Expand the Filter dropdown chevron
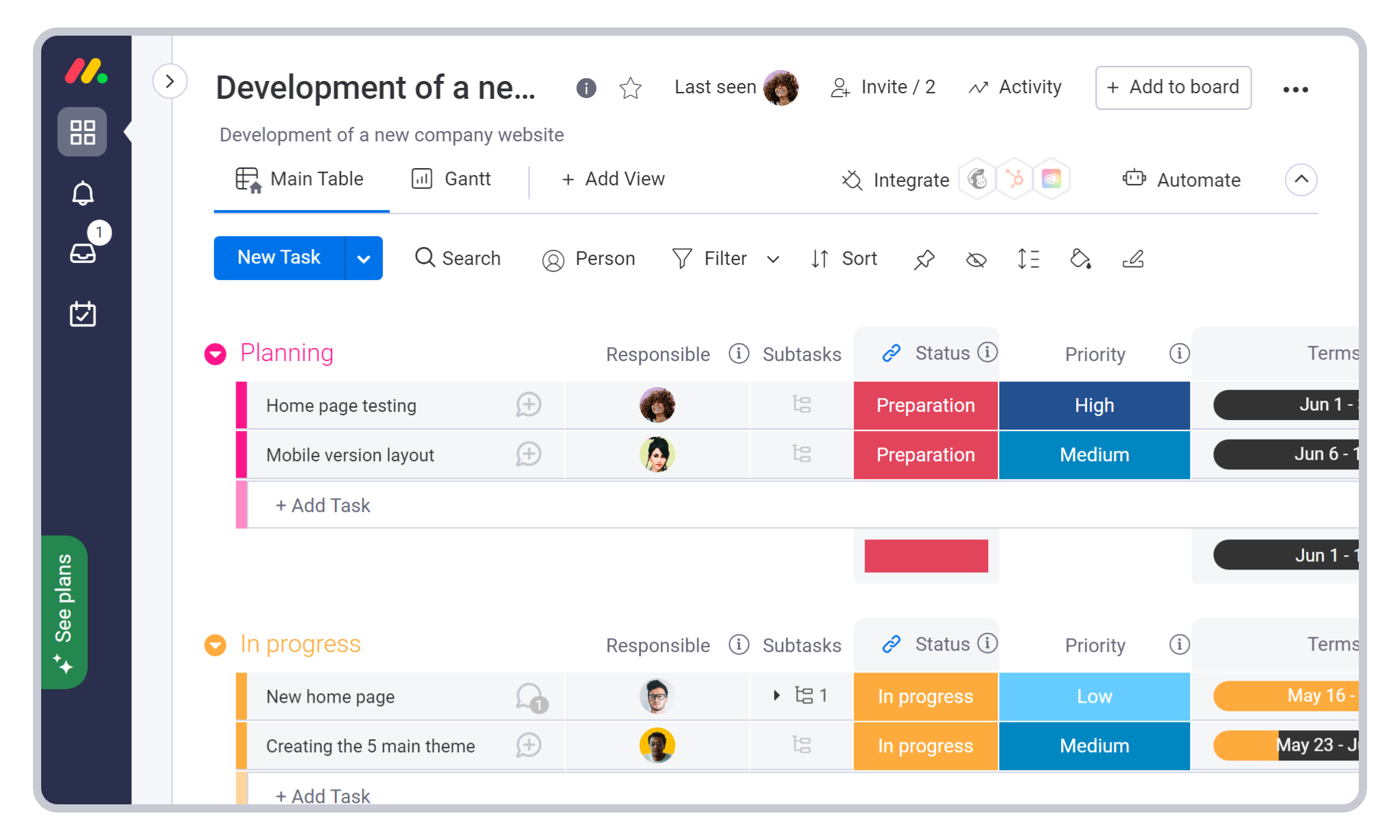The image size is (1400, 840). (x=773, y=259)
